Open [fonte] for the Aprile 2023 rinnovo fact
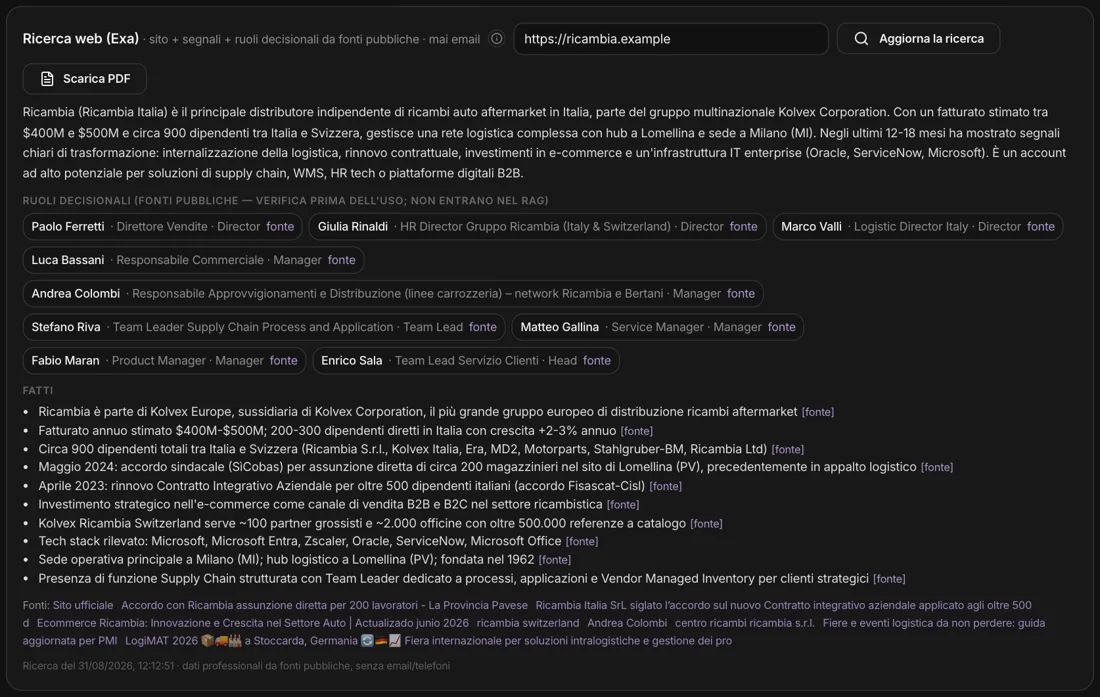The width and height of the screenshot is (1100, 697). [666, 486]
